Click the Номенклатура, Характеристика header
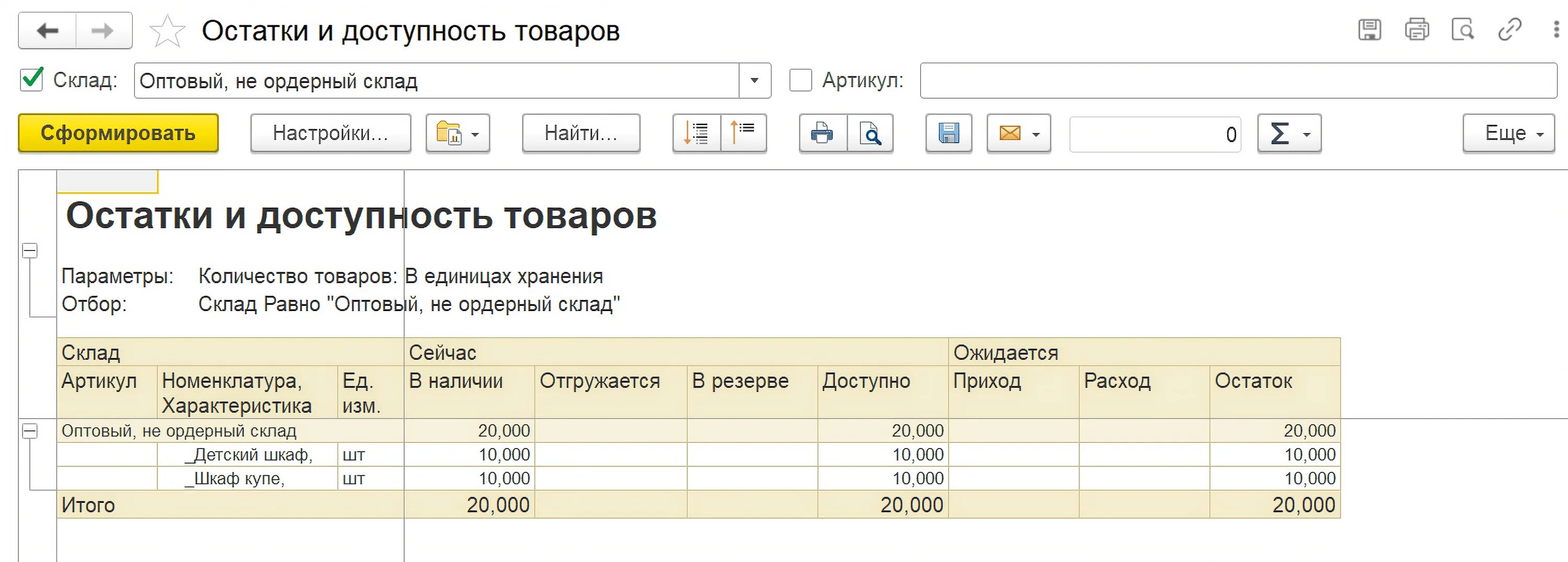 coord(248,392)
